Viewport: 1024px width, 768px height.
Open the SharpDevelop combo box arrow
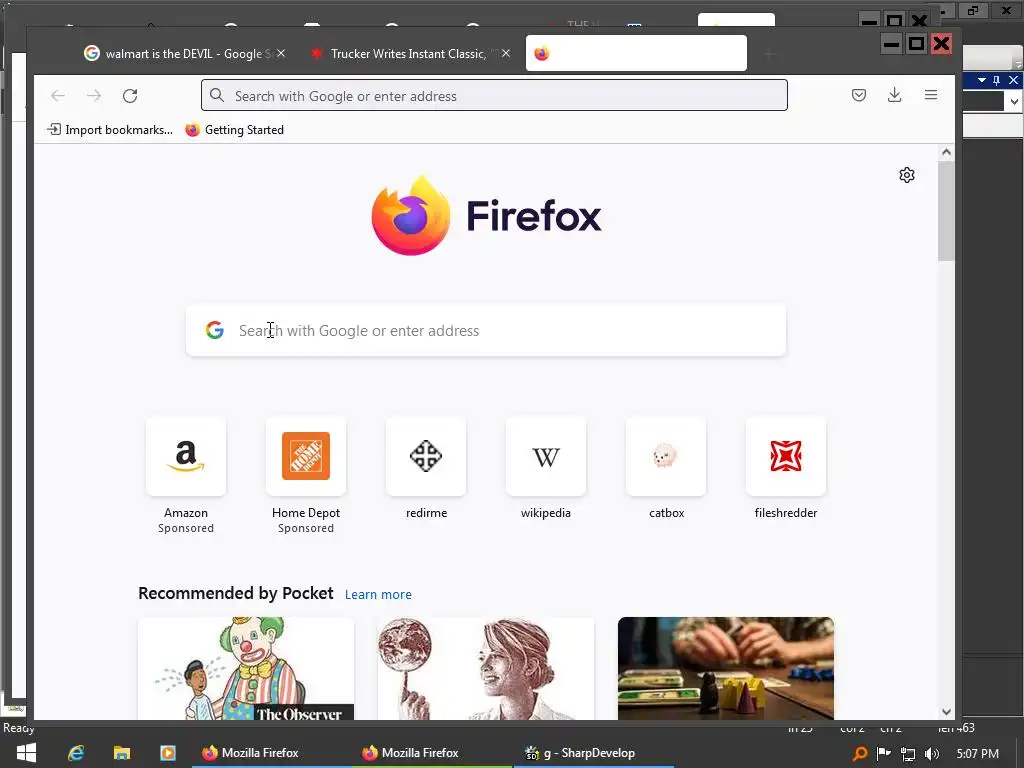click(1014, 101)
